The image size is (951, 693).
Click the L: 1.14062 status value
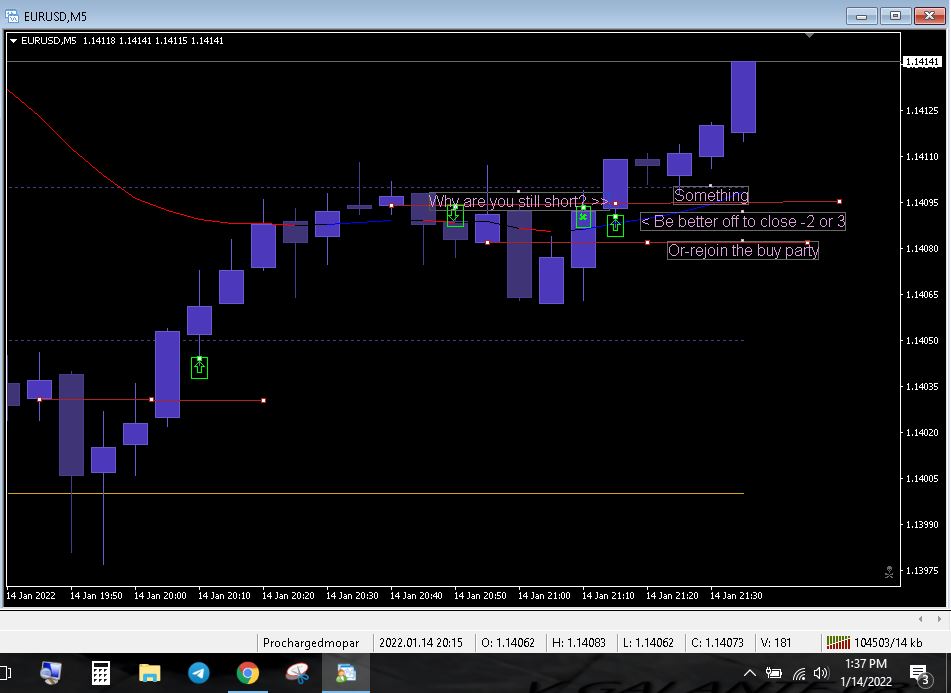pos(648,643)
